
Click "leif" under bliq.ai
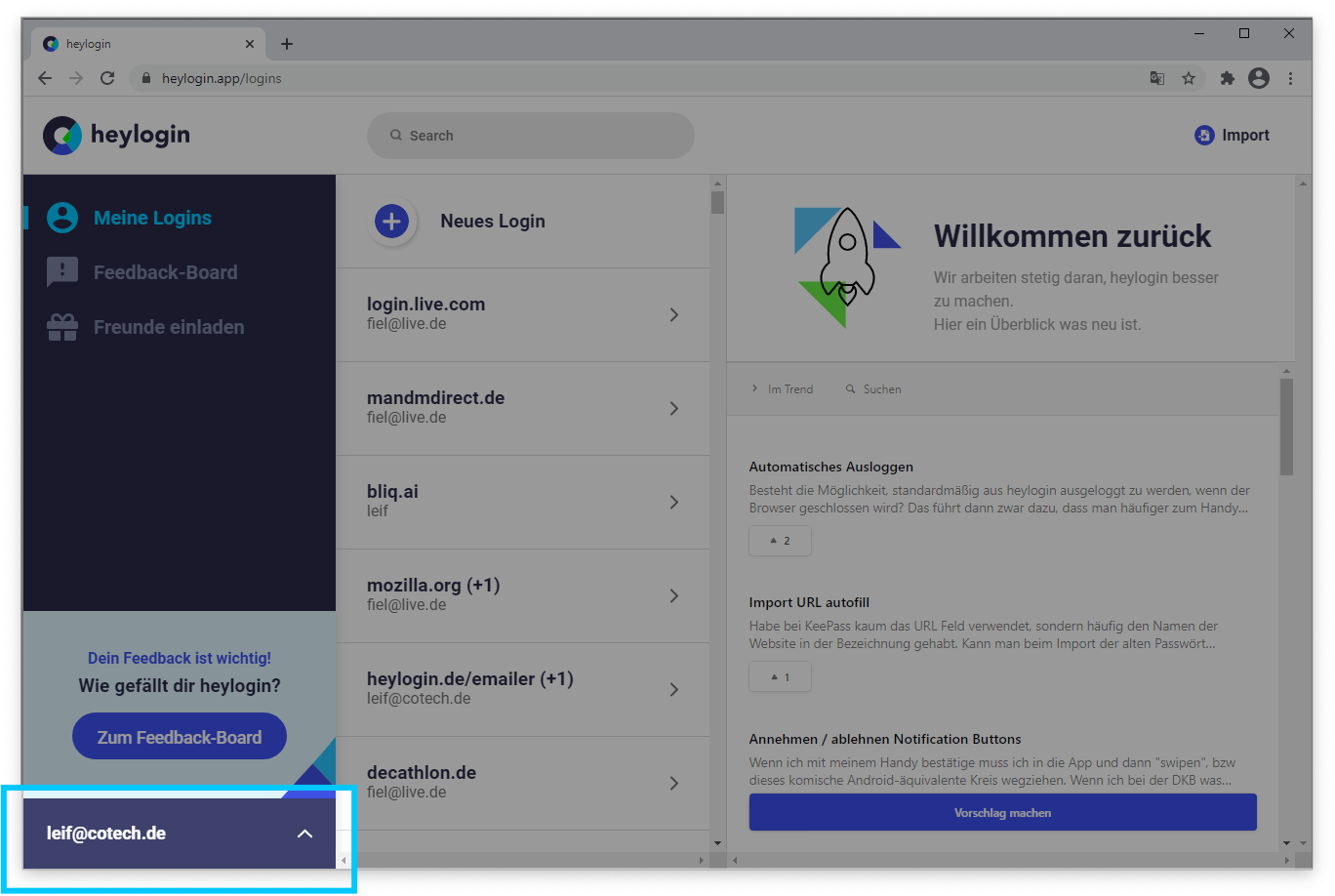(x=378, y=511)
